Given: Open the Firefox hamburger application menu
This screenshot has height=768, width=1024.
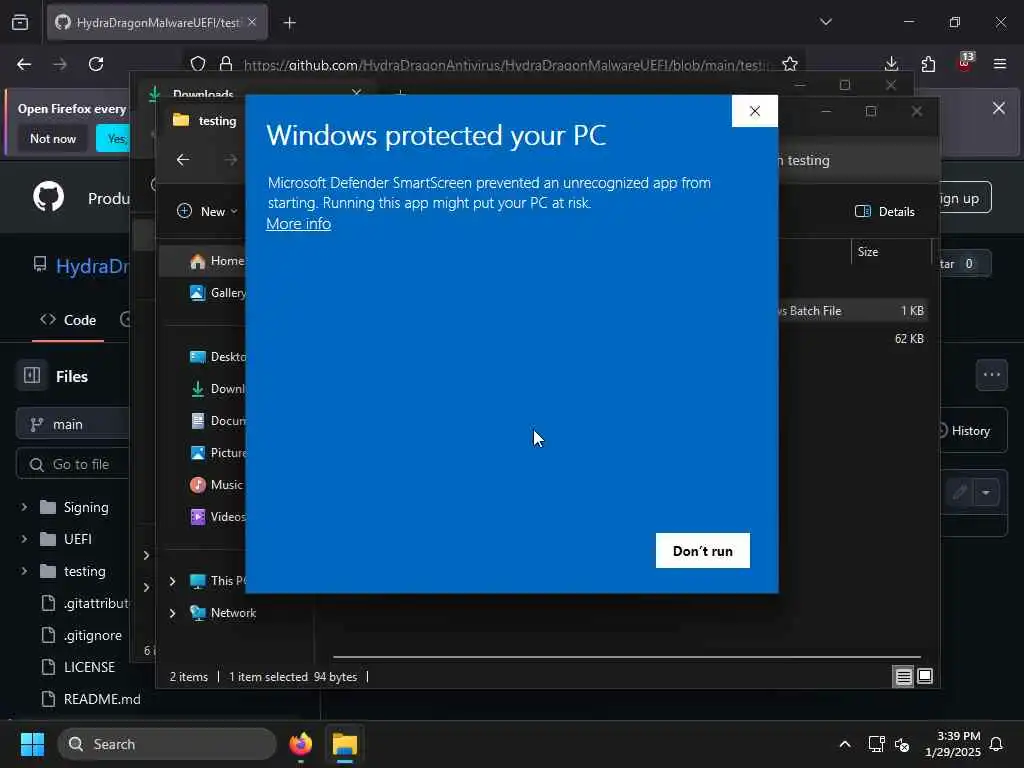Looking at the screenshot, I should pos(1000,64).
